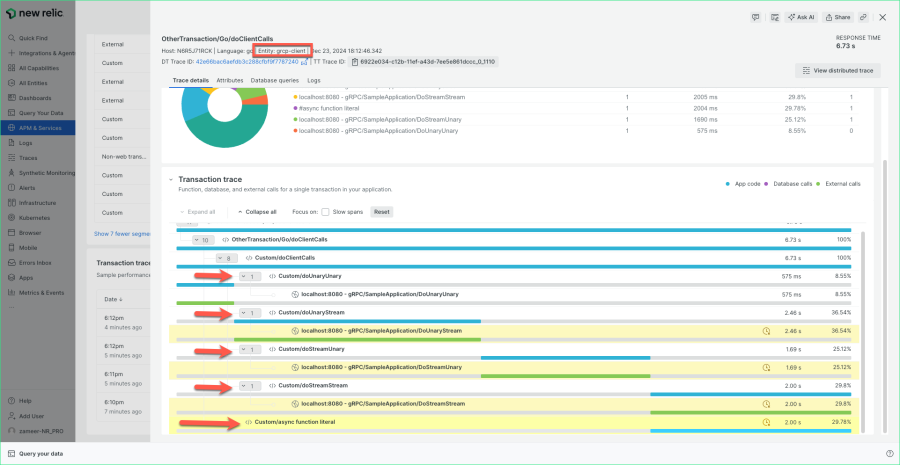Screen dimensions: 900x465
Task: Click the Errors Inbox sidebar icon
Action: tap(11, 262)
